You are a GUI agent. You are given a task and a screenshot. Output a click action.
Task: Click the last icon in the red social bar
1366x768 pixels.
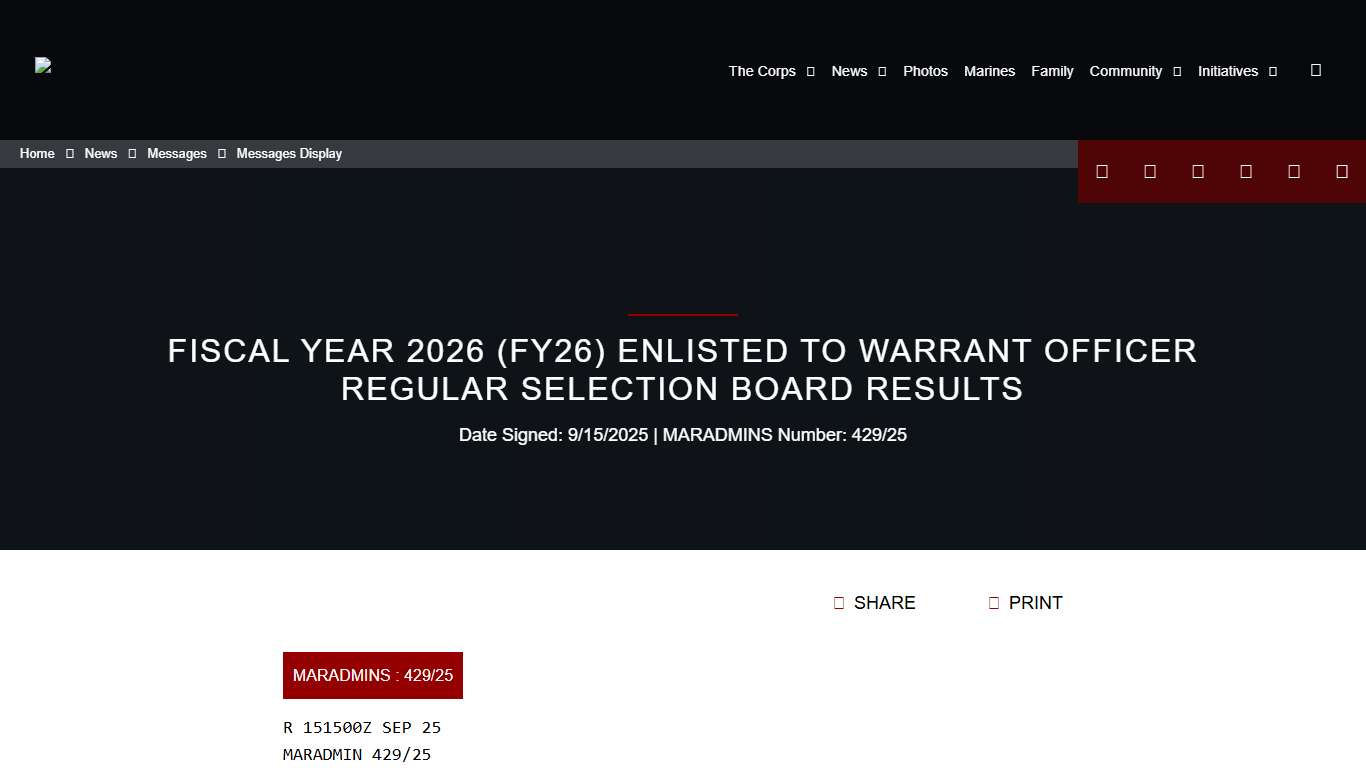[x=1342, y=171]
